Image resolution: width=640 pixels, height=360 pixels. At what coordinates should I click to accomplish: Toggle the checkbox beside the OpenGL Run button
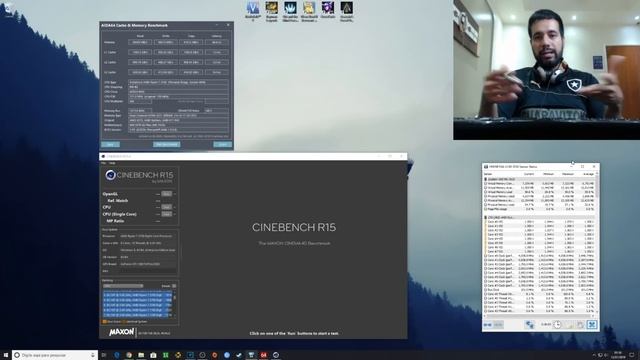coord(175,194)
